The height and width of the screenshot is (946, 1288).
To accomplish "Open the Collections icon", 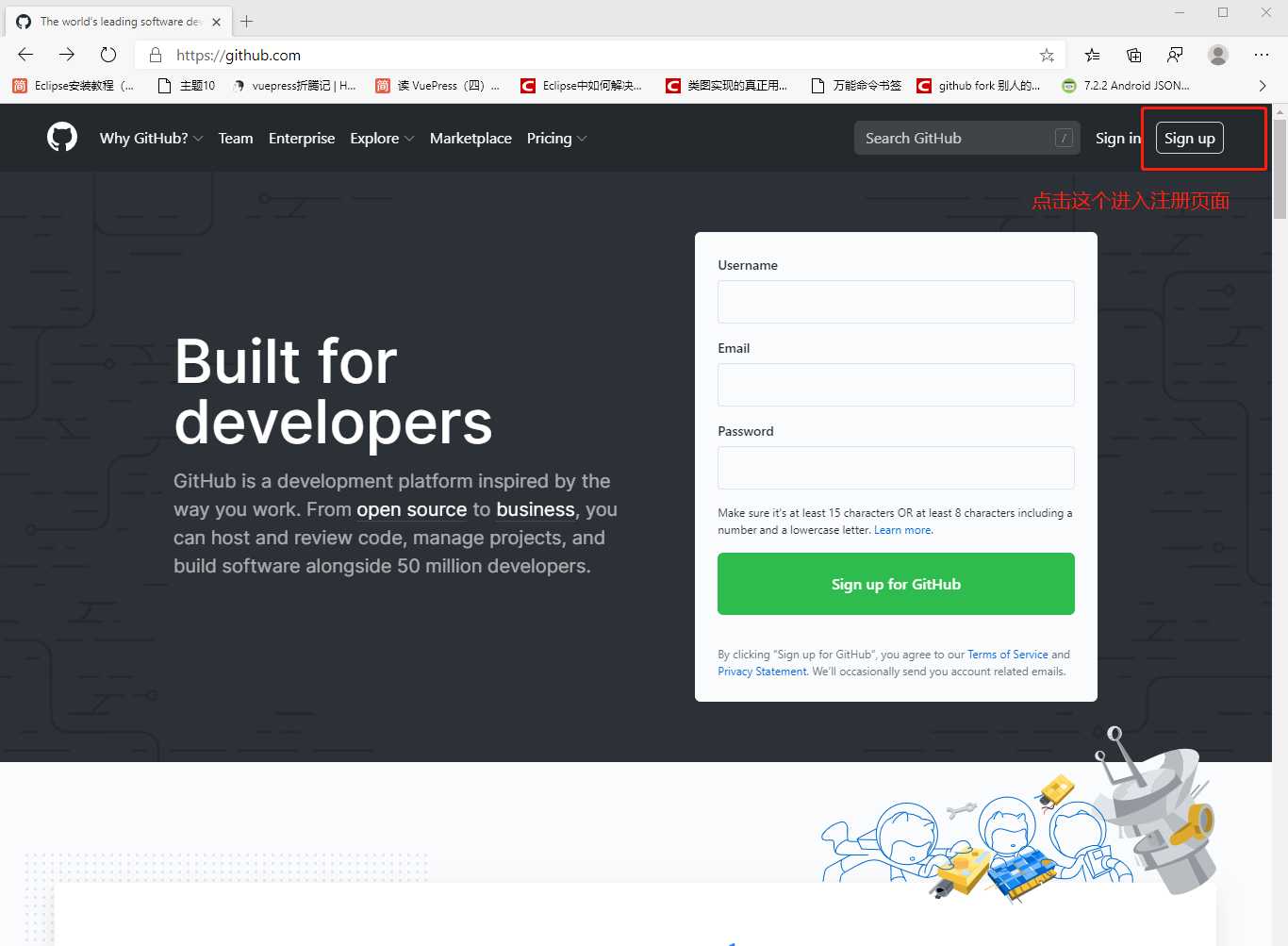I will 1134,55.
